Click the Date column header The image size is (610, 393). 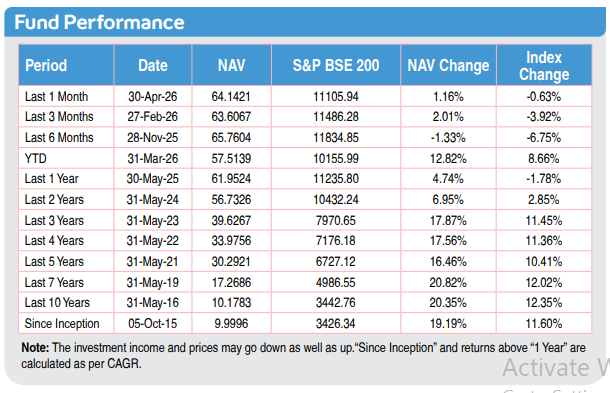[x=153, y=65]
